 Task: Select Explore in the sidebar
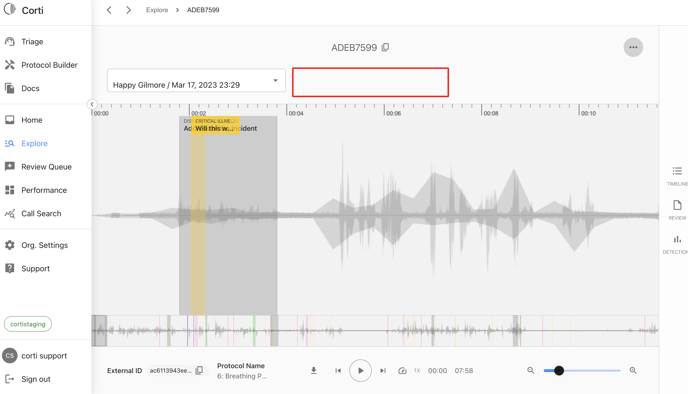(x=34, y=143)
